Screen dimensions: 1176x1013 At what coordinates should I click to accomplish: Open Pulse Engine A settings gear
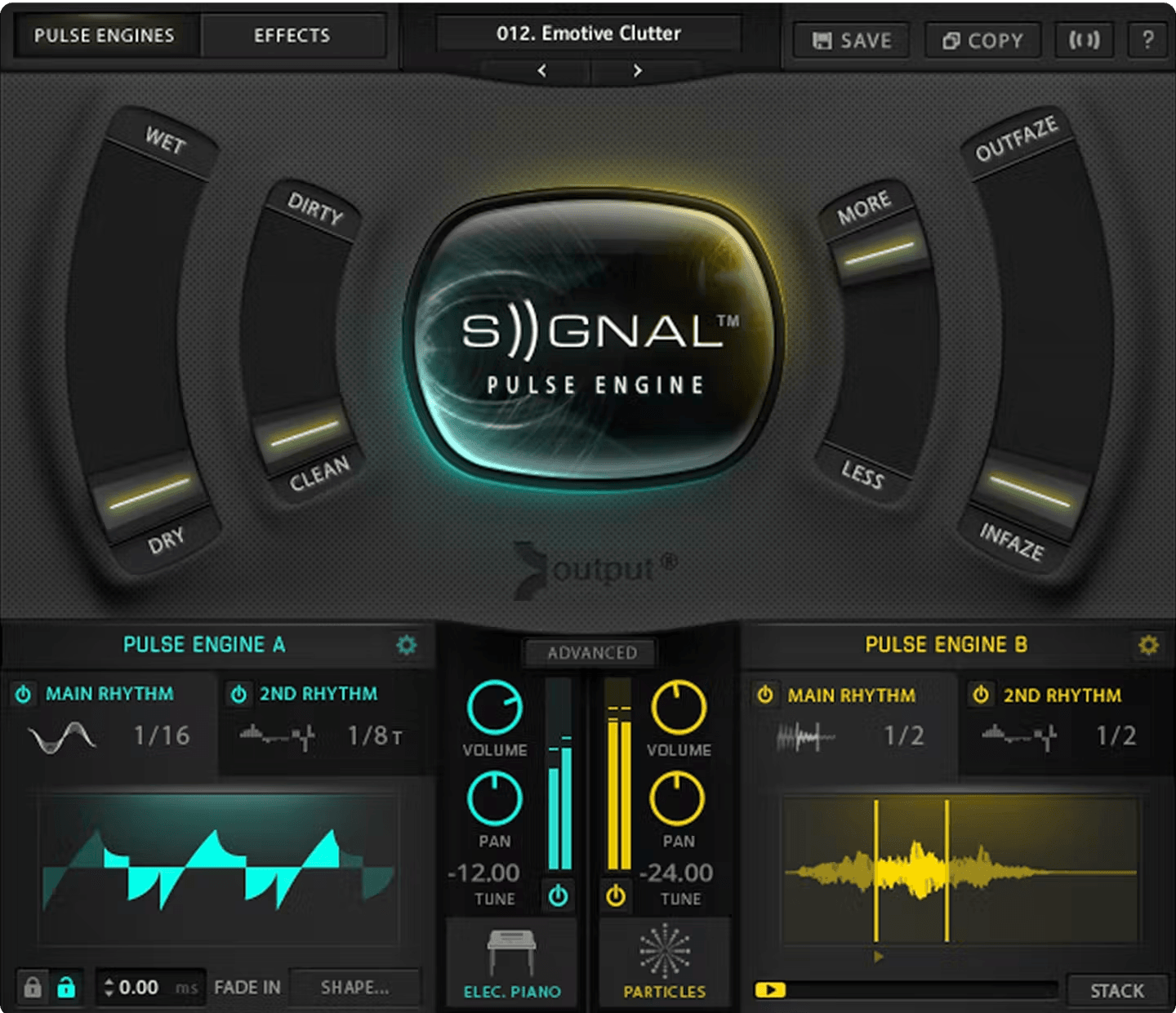pos(406,645)
